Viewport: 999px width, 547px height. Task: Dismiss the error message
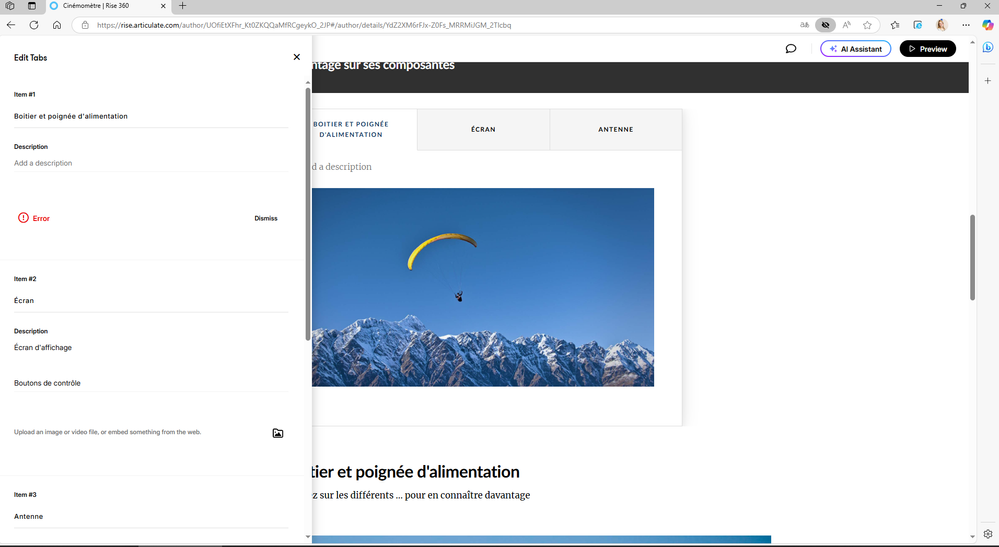tap(266, 218)
